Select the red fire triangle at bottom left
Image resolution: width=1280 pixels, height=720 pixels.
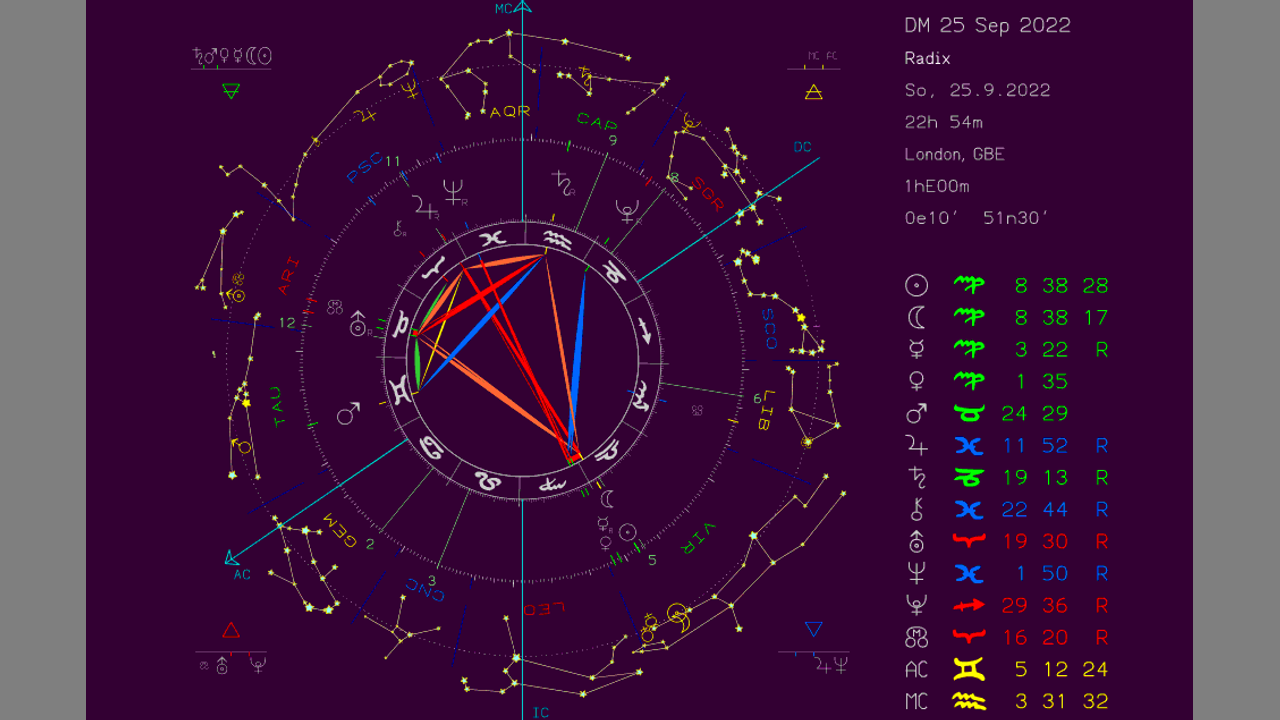[x=231, y=630]
